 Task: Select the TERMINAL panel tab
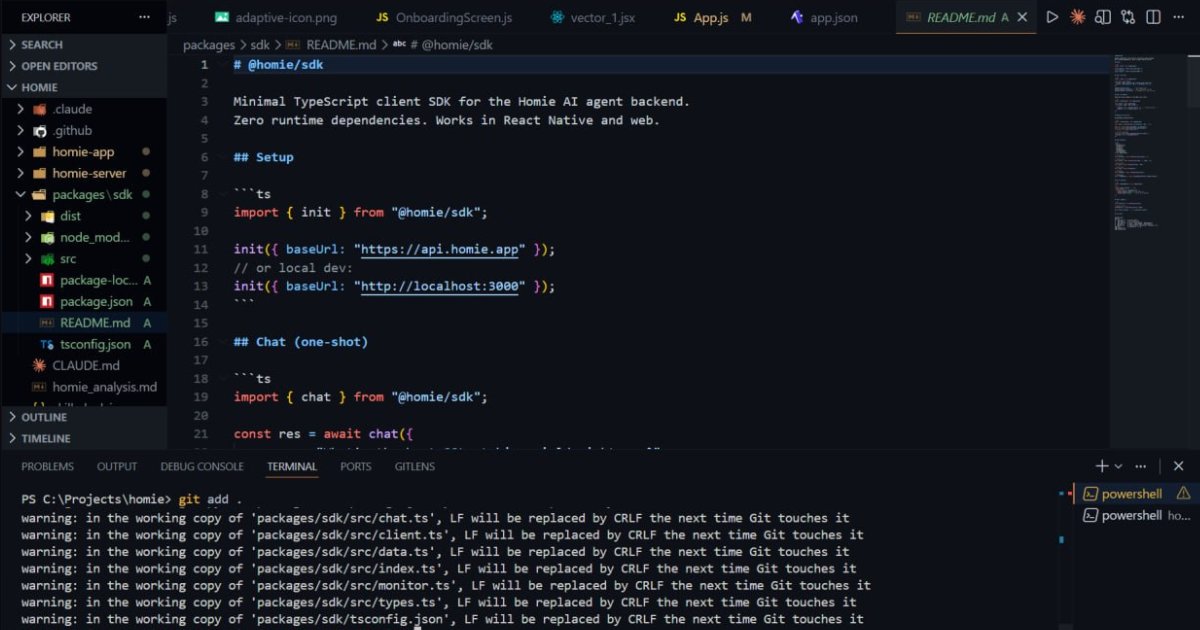[292, 467]
